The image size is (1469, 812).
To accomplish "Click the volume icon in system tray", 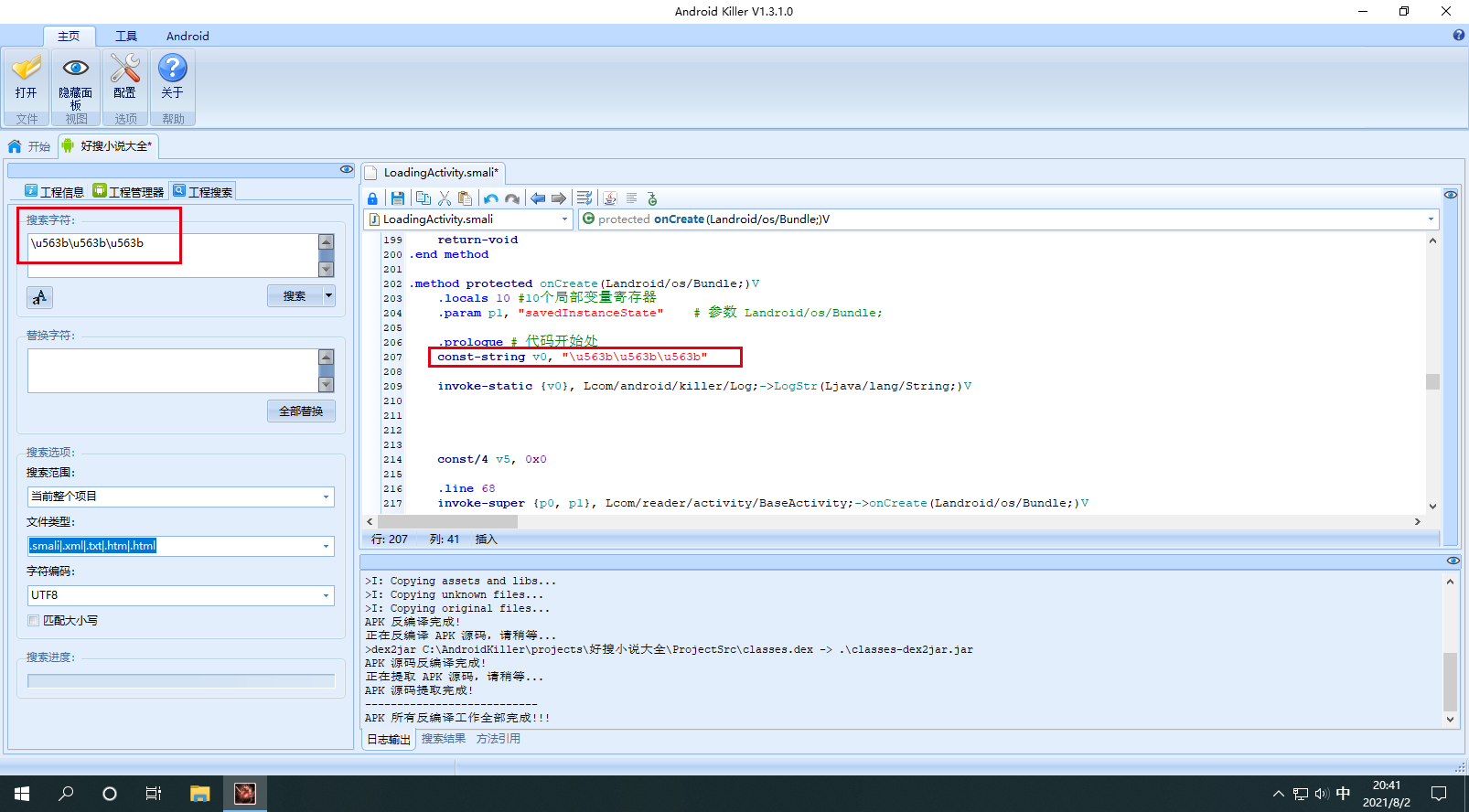I will pos(1322,794).
